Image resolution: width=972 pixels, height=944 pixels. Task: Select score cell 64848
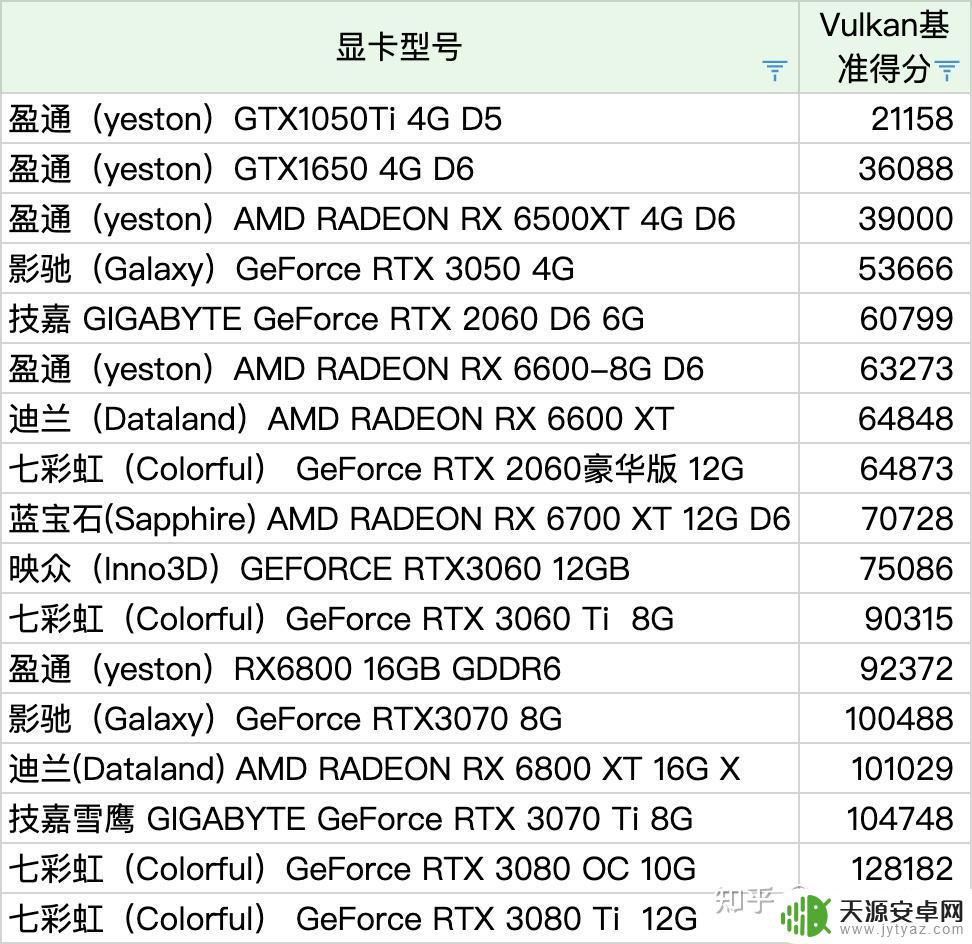coord(885,418)
